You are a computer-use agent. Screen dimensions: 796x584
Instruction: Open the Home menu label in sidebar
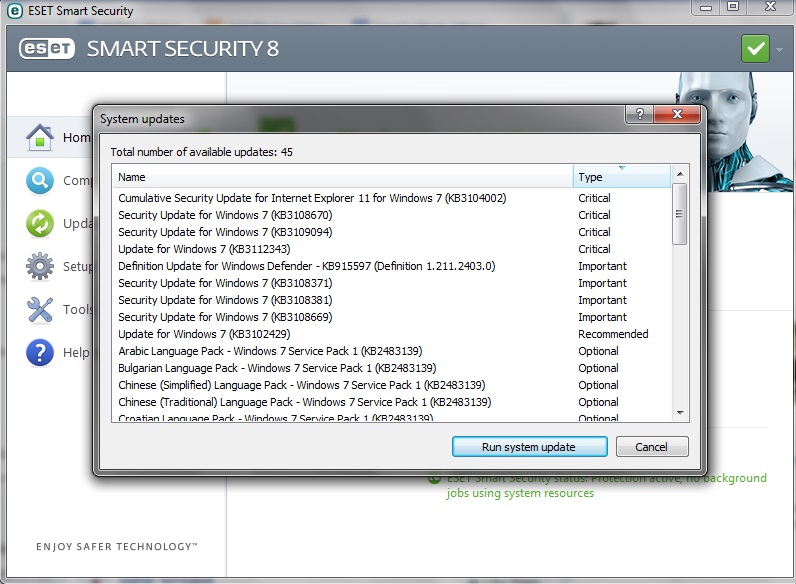[77, 138]
